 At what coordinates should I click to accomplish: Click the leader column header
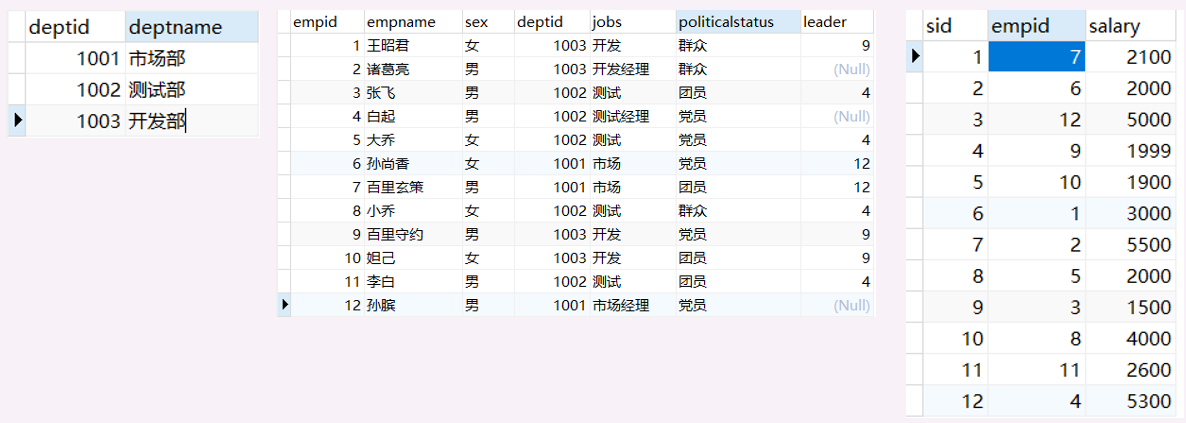pyautogui.click(x=837, y=22)
